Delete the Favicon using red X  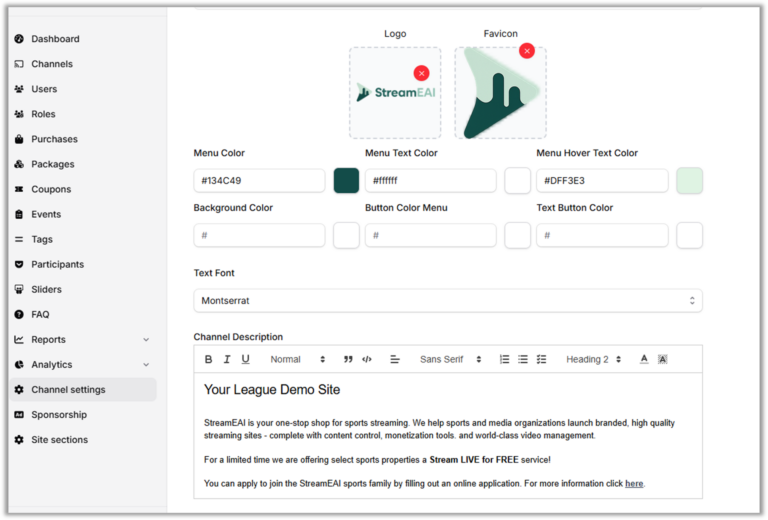click(x=526, y=51)
